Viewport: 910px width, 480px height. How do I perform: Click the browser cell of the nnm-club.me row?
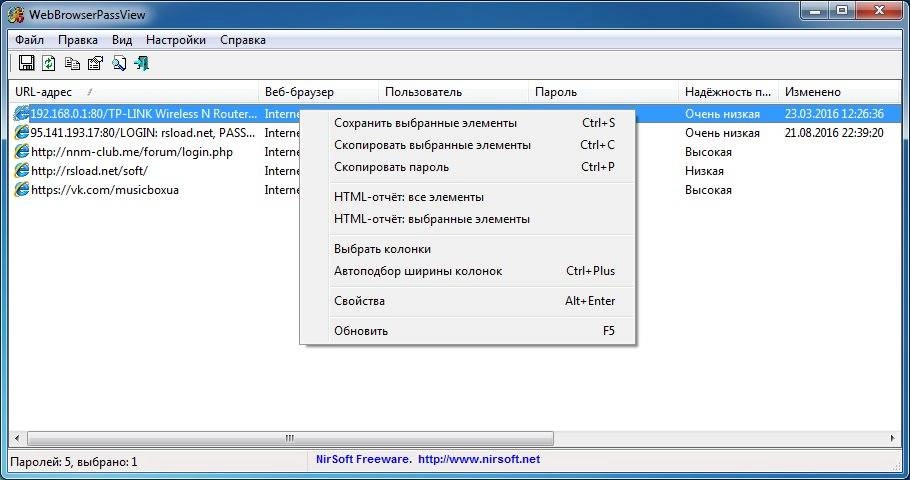[281, 152]
